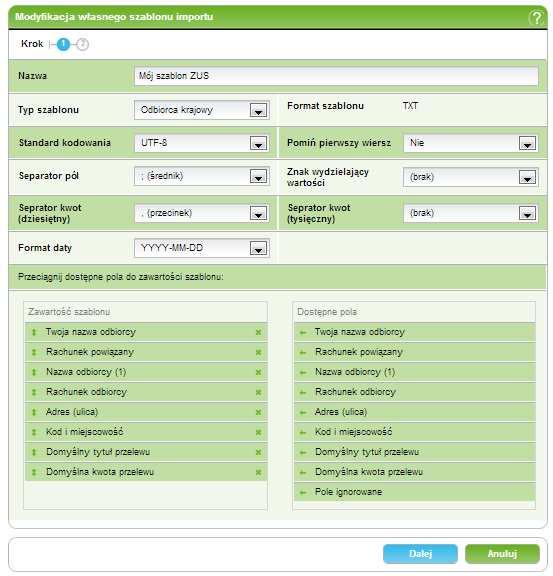The image size is (553, 576).
Task: Add Pole ignorowane using its left arrow
Action: 303,492
